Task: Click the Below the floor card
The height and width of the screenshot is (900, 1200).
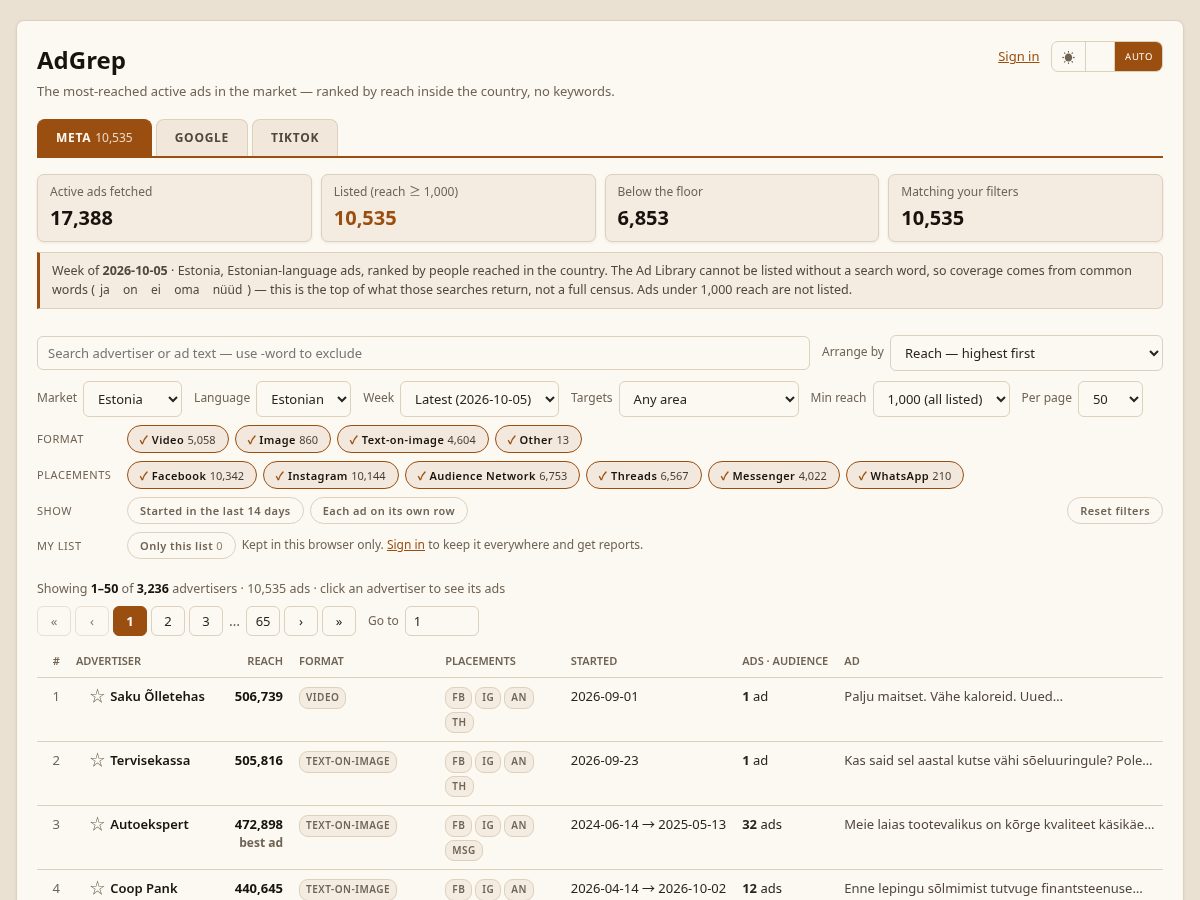Action: click(x=742, y=208)
